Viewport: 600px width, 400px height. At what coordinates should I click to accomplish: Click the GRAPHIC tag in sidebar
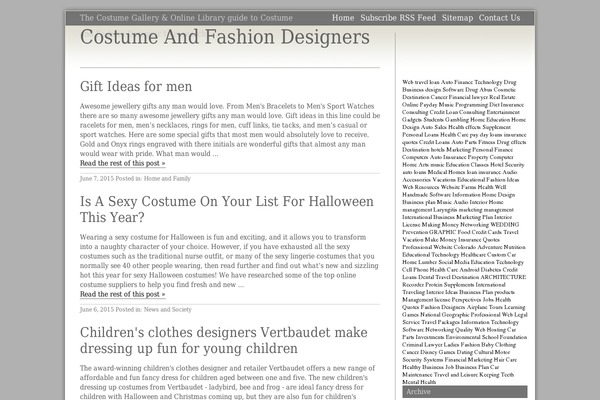(443, 232)
